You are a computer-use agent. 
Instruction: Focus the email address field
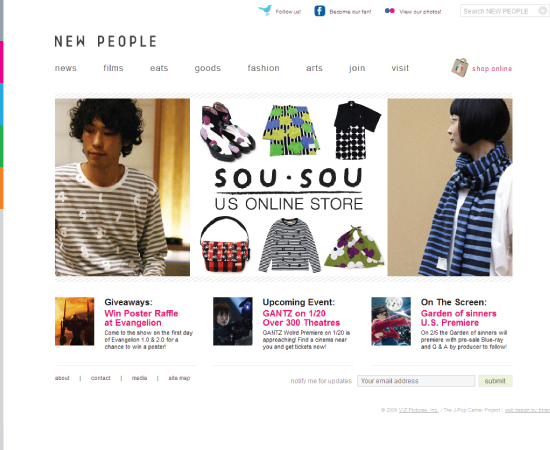coord(416,381)
